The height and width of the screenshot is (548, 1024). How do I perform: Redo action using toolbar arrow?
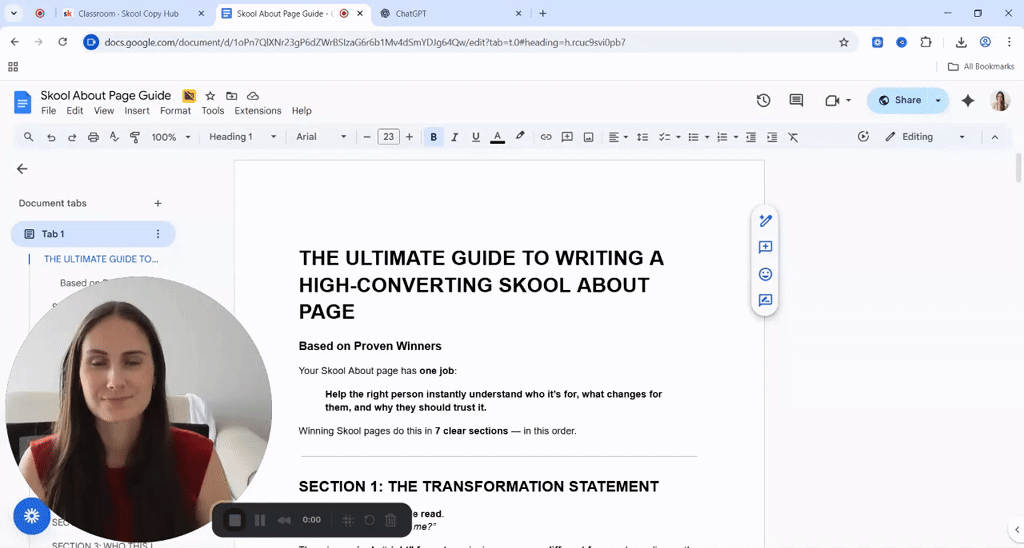[x=72, y=137]
